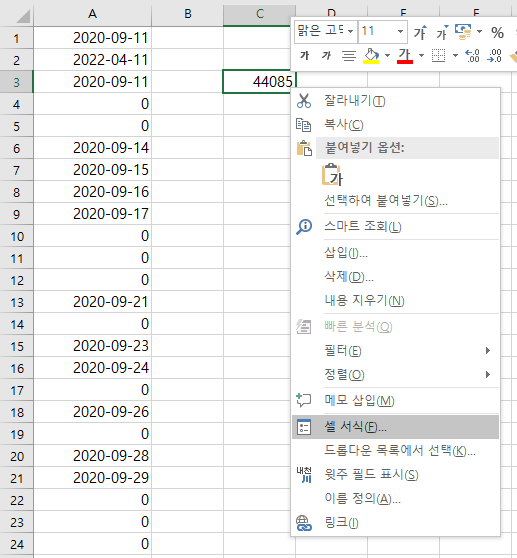Screen dimensions: 517x558
Task: Select row 13 header
Action: point(16,302)
